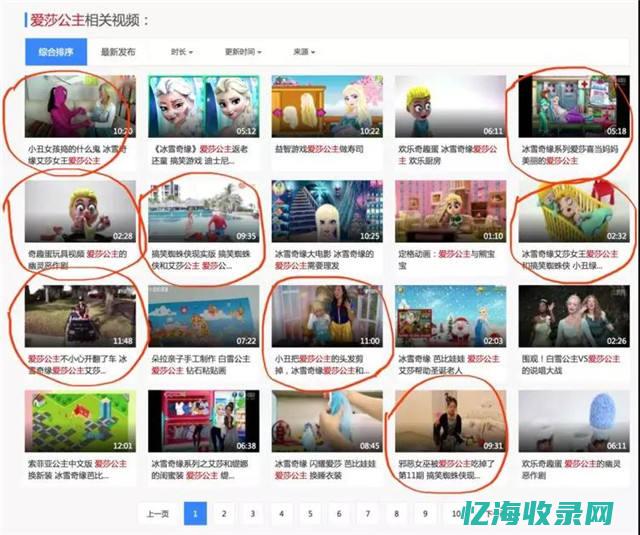Open thumbnail of 爱莎公主不小心开翻了车 video
This screenshot has height=535, width=640.
(80, 316)
